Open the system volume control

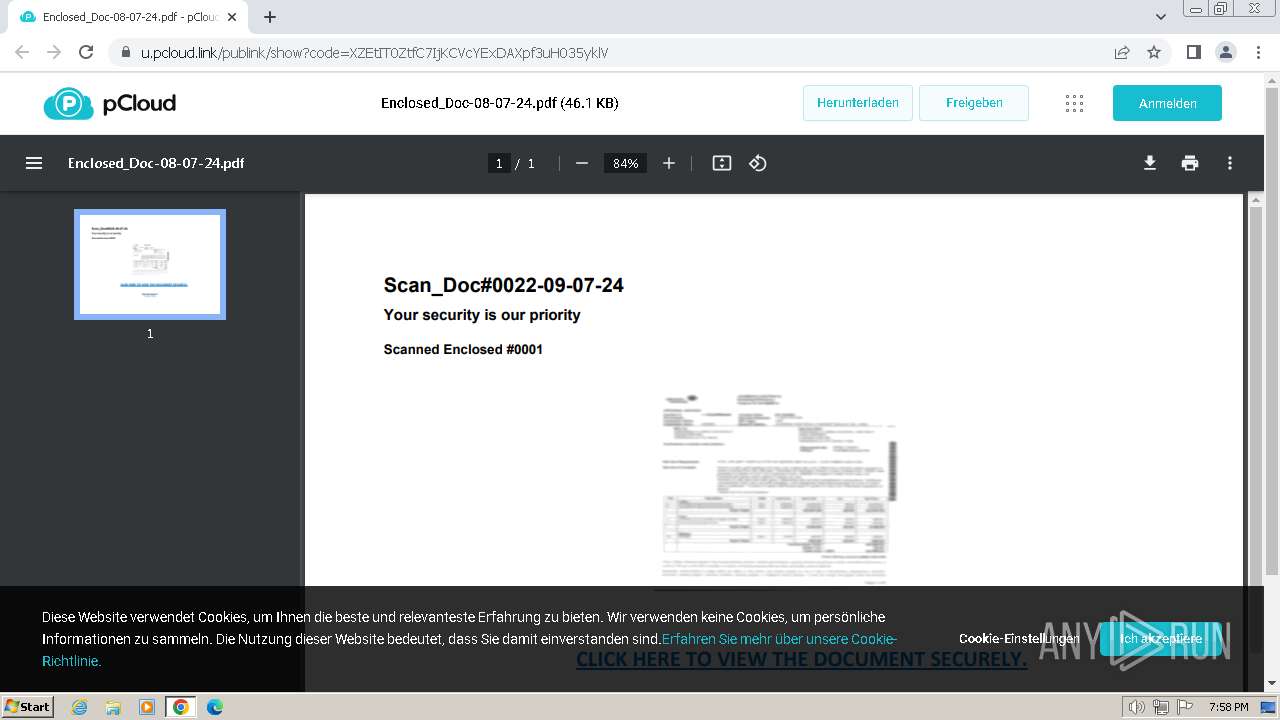[x=1137, y=707]
